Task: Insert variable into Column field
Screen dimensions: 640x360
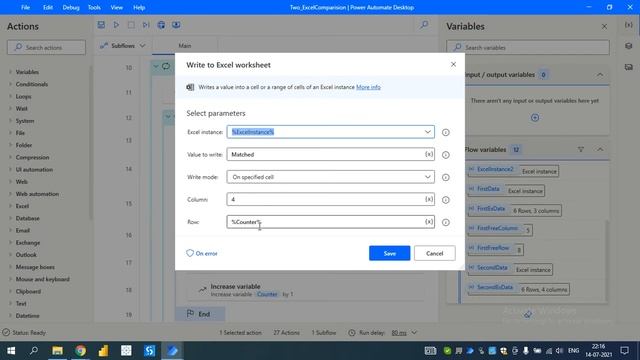Action: (x=429, y=199)
